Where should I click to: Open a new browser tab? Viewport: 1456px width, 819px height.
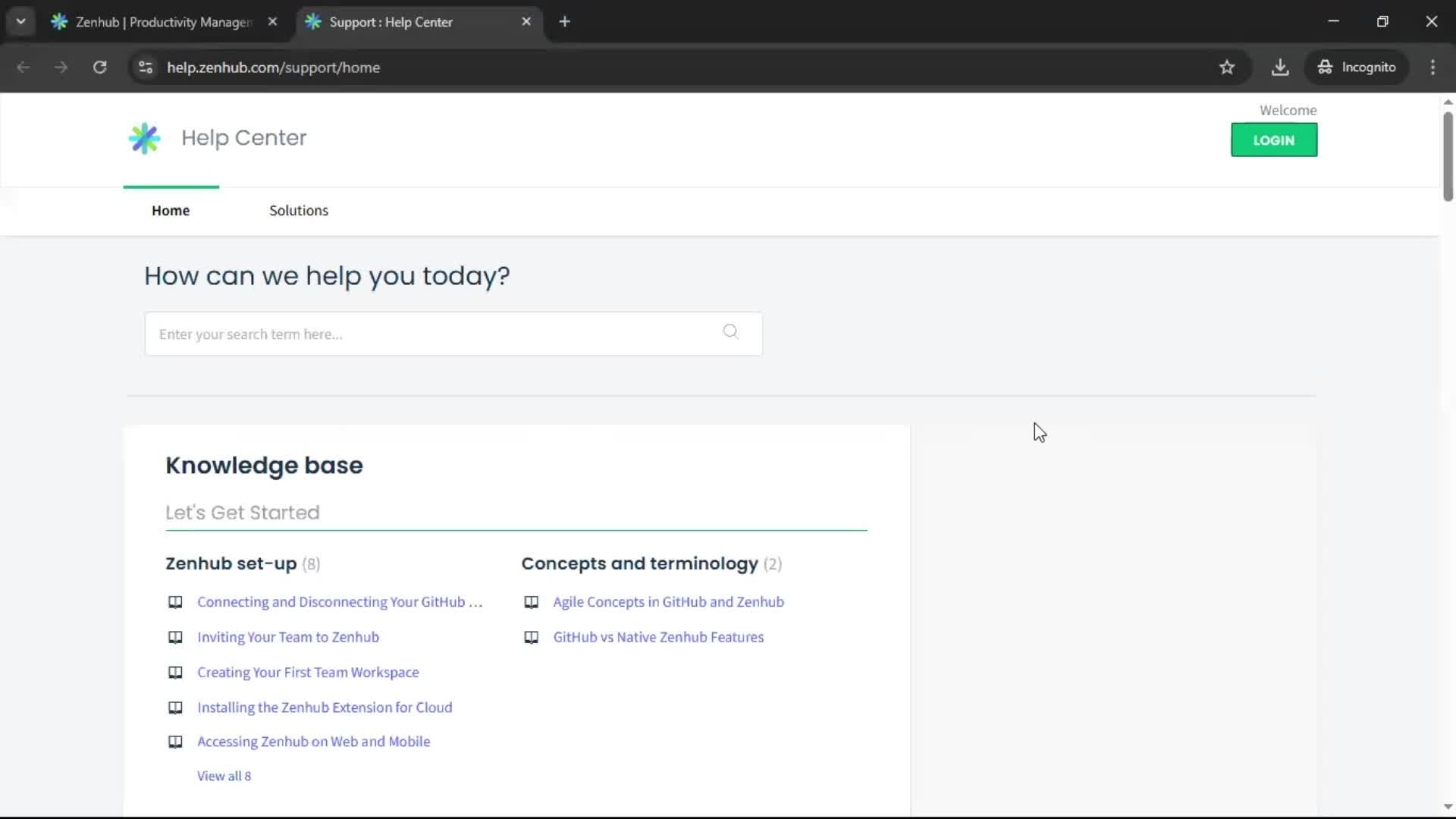point(565,21)
